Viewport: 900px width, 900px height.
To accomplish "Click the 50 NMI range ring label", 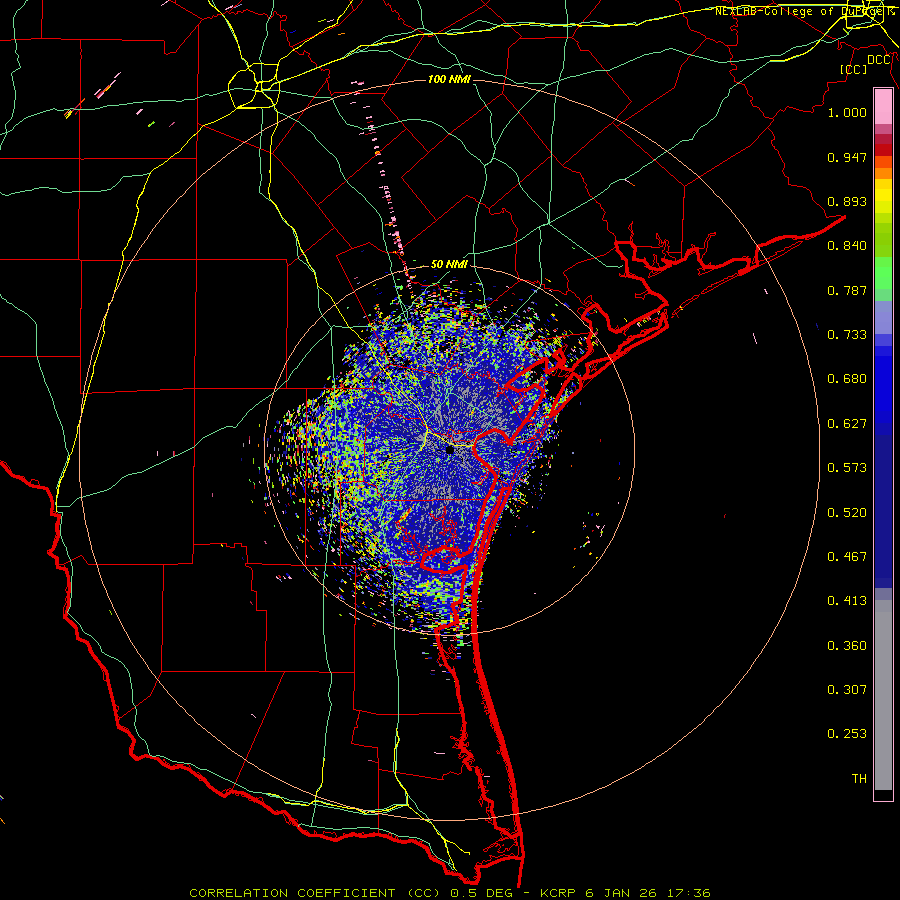I will tap(449, 264).
